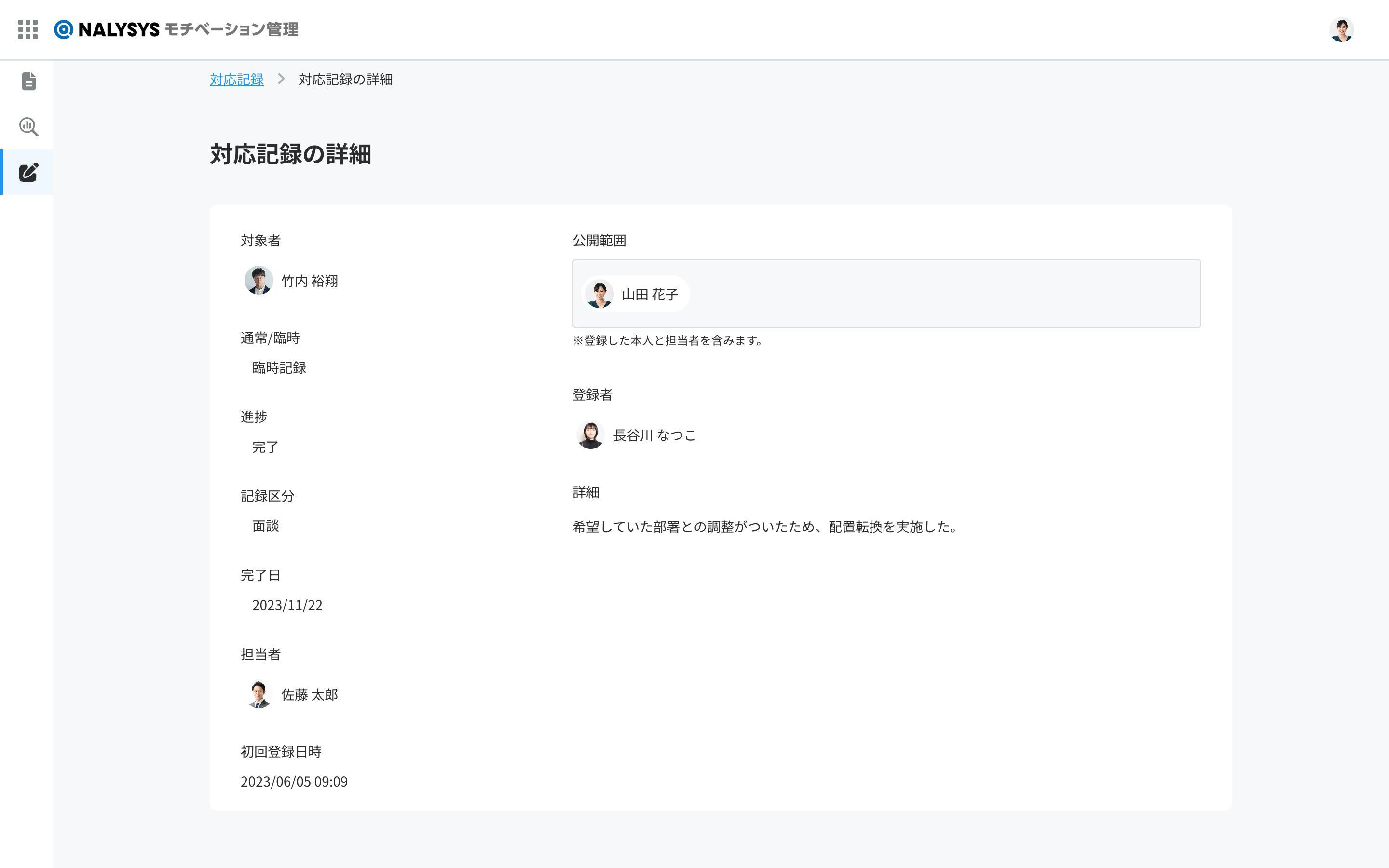Click 佐藤 太郎 assignee avatar
1389x868 pixels.
pos(259,694)
